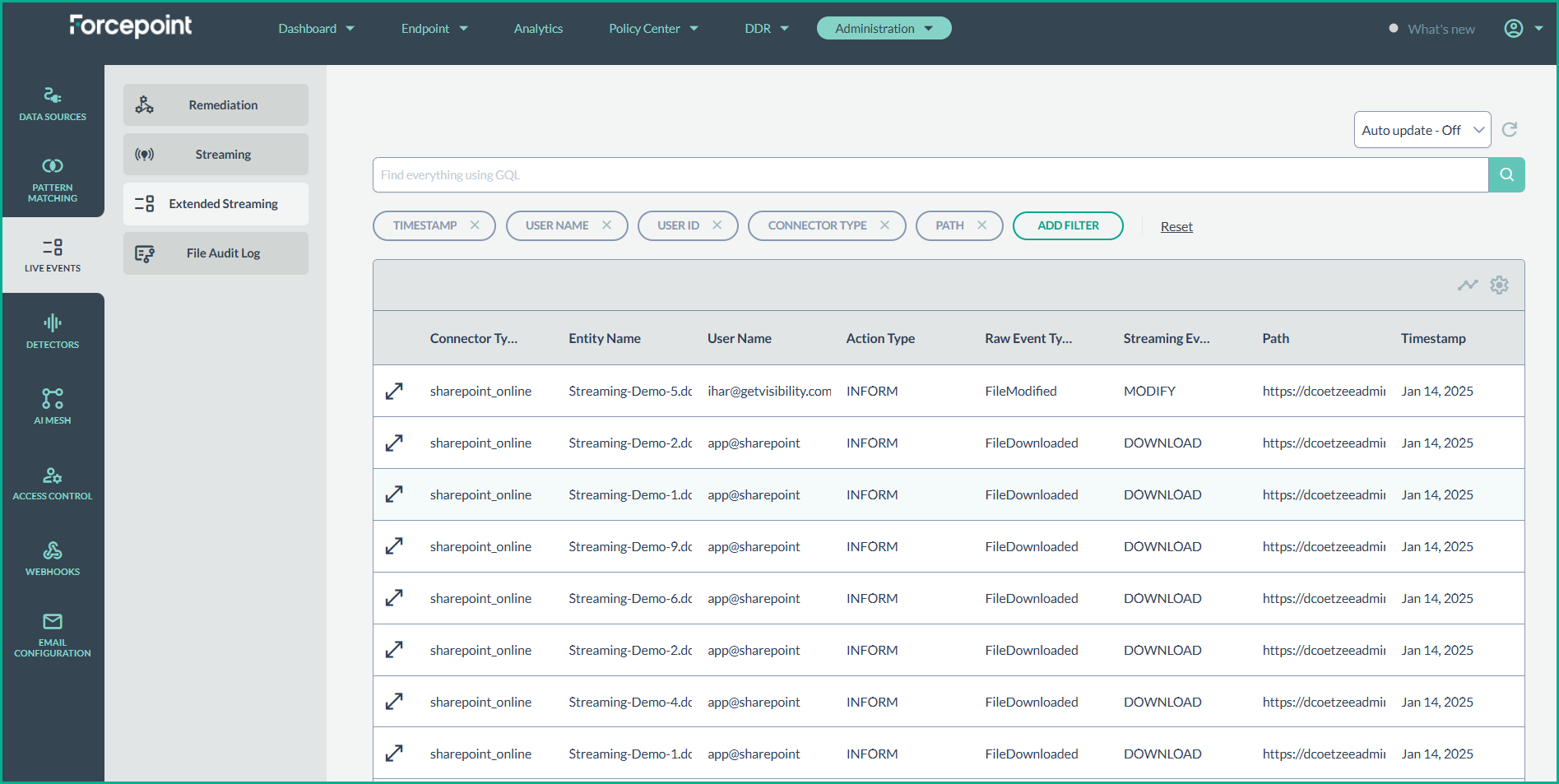Open the Analytics tab
1559x784 pixels.
(x=538, y=29)
